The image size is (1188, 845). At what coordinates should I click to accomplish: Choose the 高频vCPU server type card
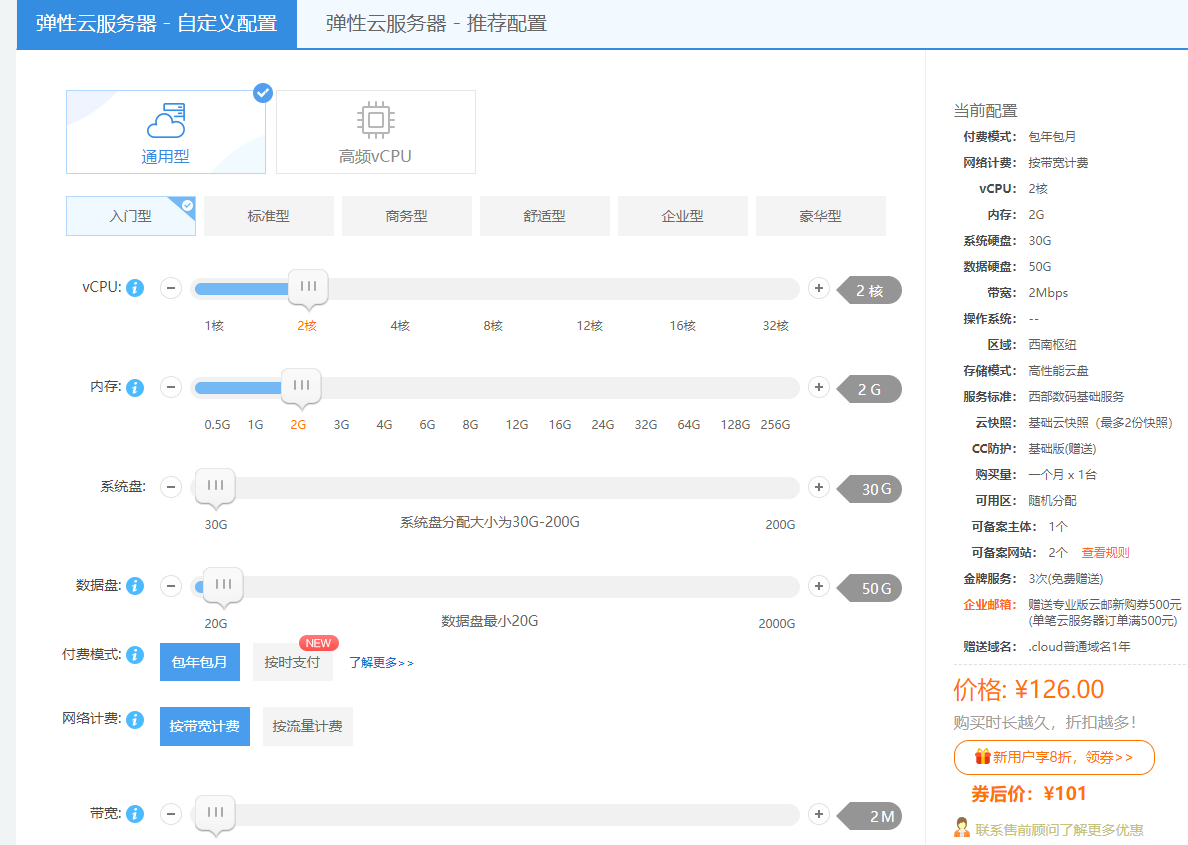(376, 132)
